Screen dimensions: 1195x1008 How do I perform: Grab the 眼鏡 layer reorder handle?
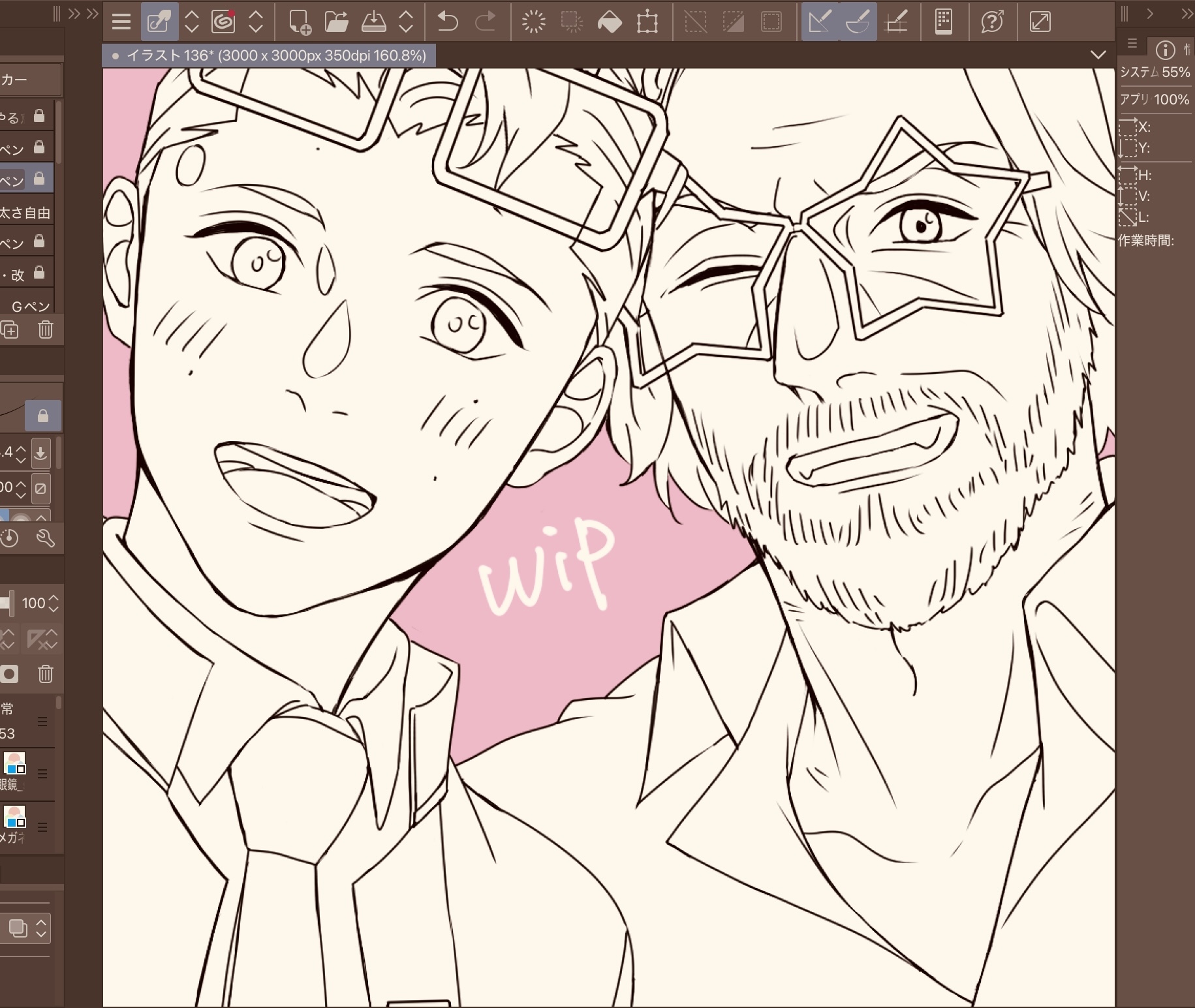click(x=43, y=774)
